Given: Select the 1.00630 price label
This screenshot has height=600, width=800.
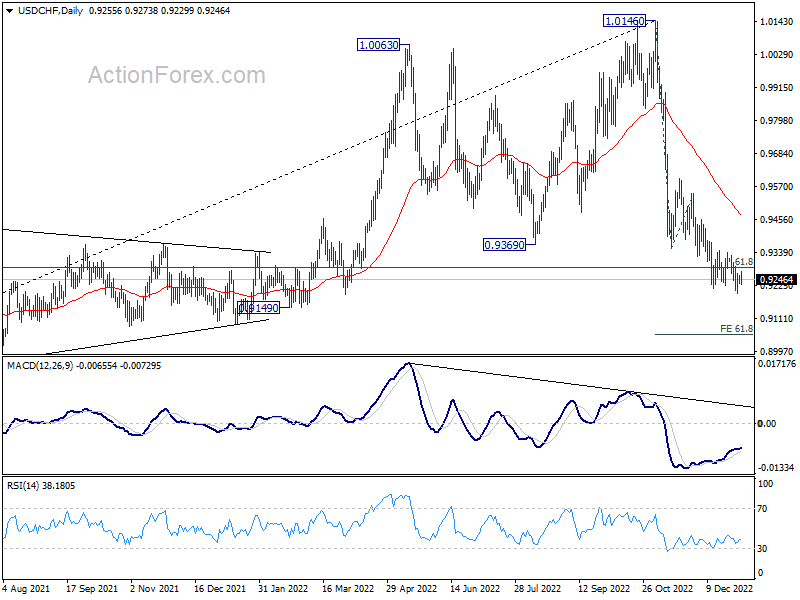Looking at the screenshot, I should coord(379,45).
